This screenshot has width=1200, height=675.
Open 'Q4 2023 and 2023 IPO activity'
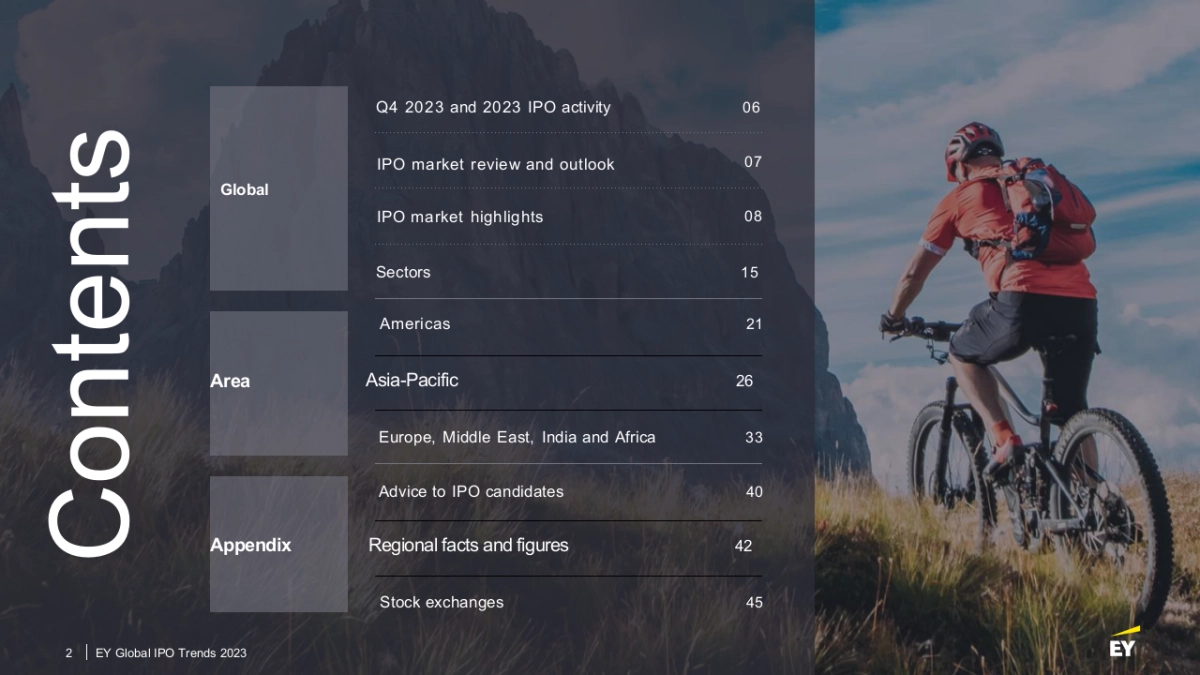coord(493,107)
